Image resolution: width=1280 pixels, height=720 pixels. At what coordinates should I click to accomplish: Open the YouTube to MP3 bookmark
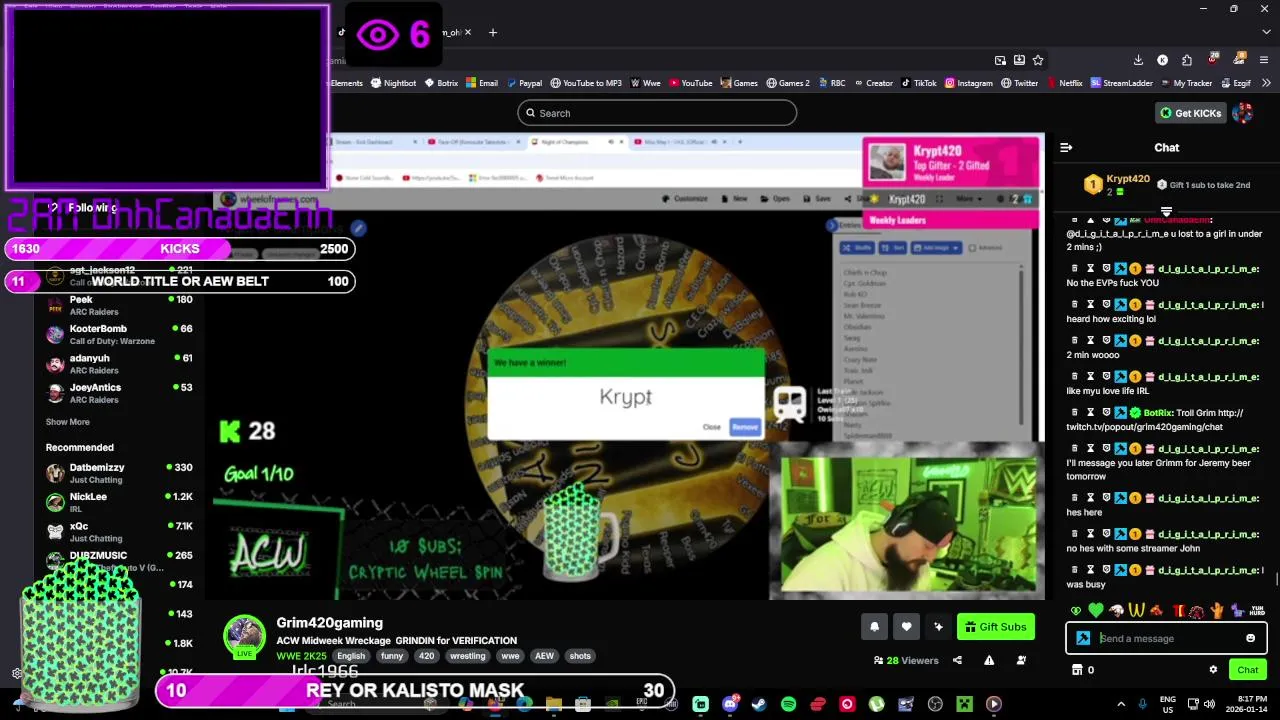585,83
